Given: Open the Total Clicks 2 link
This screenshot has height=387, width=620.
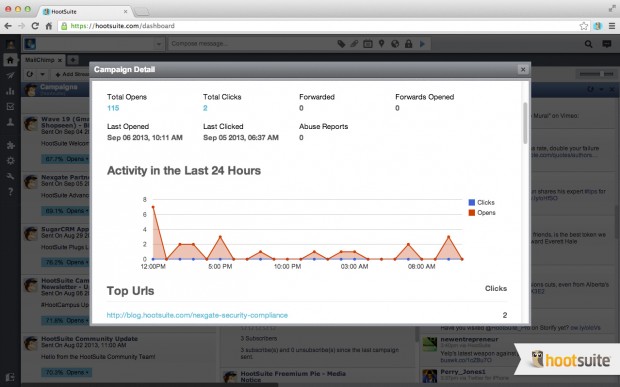Looking at the screenshot, I should [205, 108].
